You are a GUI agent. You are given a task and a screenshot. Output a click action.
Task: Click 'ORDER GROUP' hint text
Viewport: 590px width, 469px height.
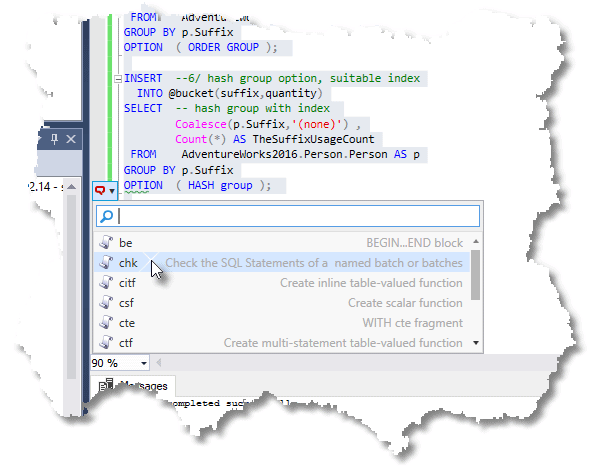[x=223, y=47]
